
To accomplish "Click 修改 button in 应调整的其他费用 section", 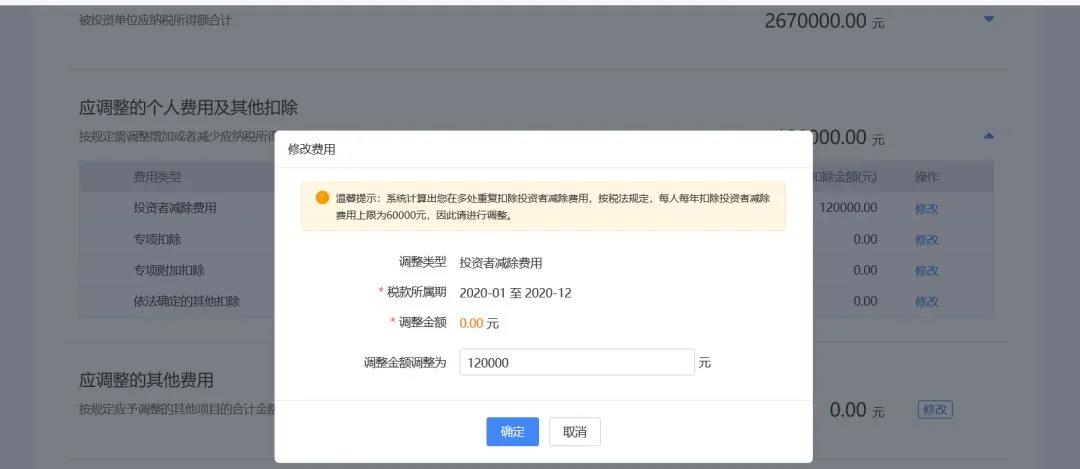I will (x=935, y=410).
